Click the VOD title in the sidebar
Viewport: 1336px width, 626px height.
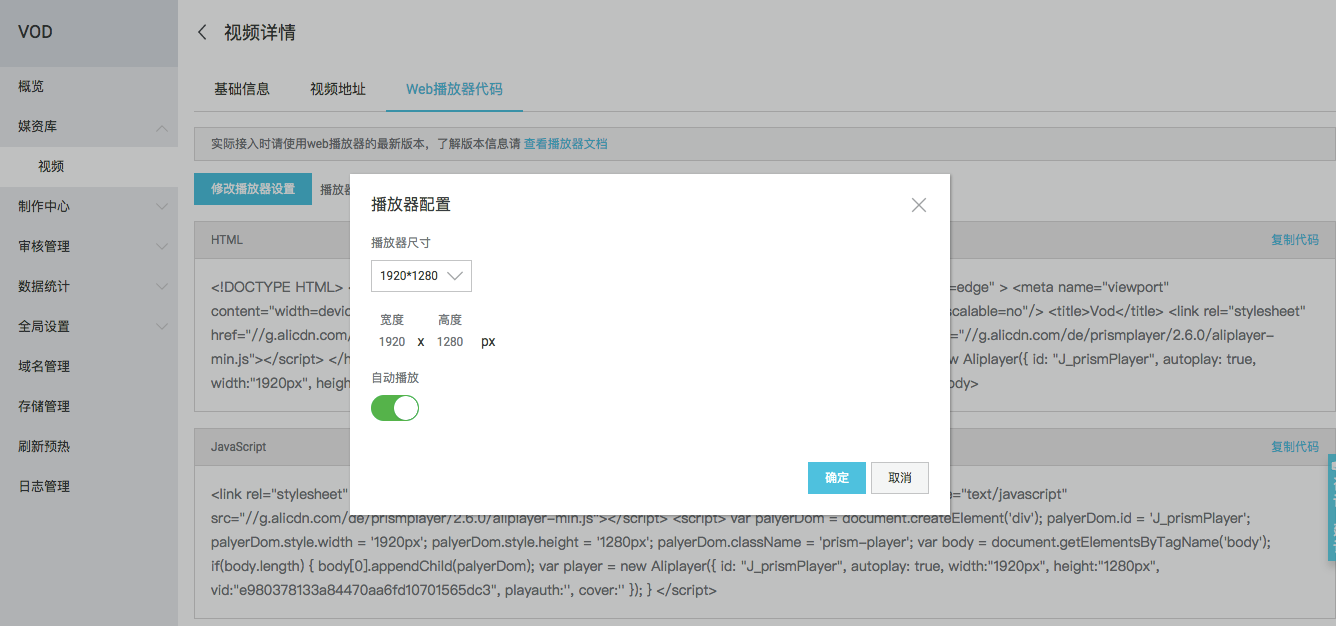(35, 32)
